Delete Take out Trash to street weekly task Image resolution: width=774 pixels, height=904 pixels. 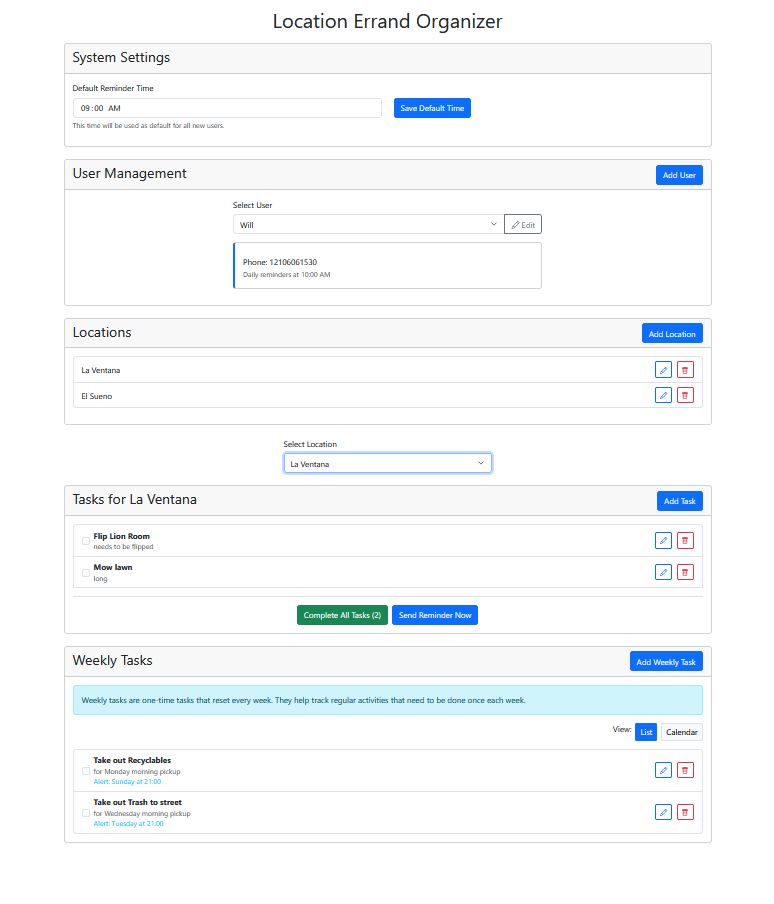point(684,812)
